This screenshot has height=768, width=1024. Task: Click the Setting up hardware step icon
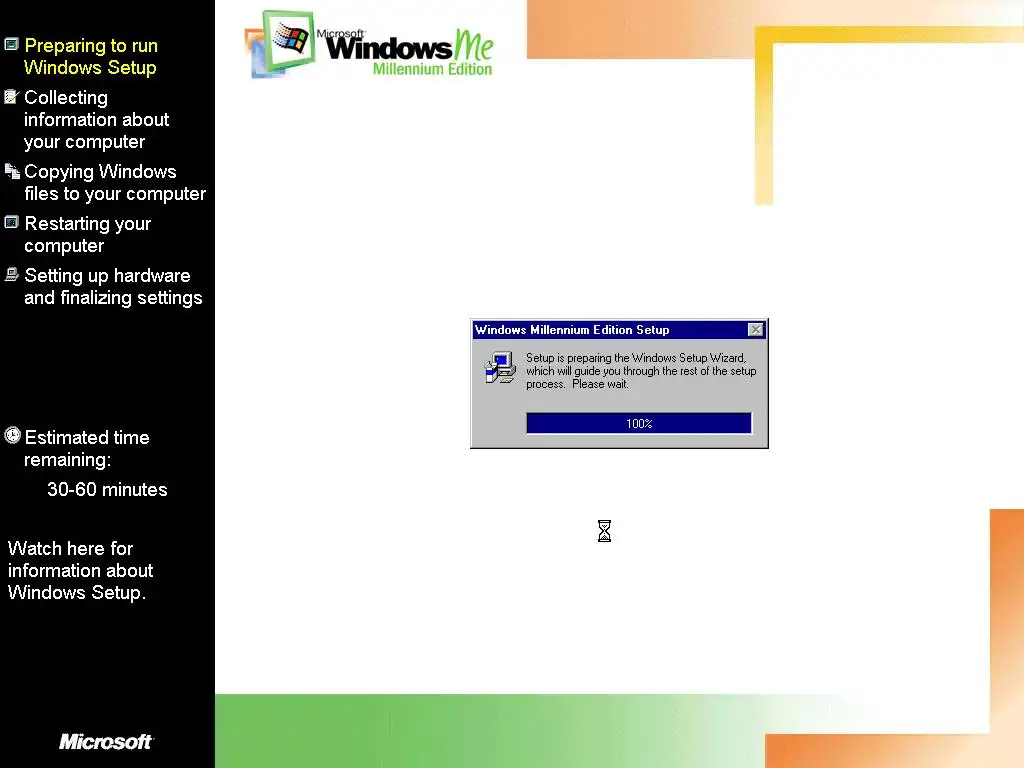coord(11,274)
